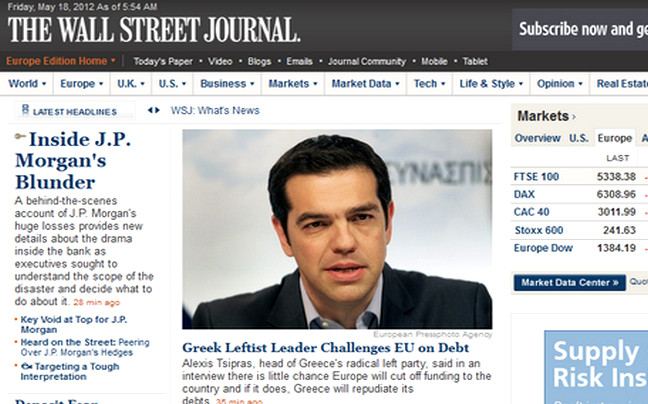Screen dimensions: 648x404
Task: Click the 28 min ago timestamp
Action: click(97, 303)
